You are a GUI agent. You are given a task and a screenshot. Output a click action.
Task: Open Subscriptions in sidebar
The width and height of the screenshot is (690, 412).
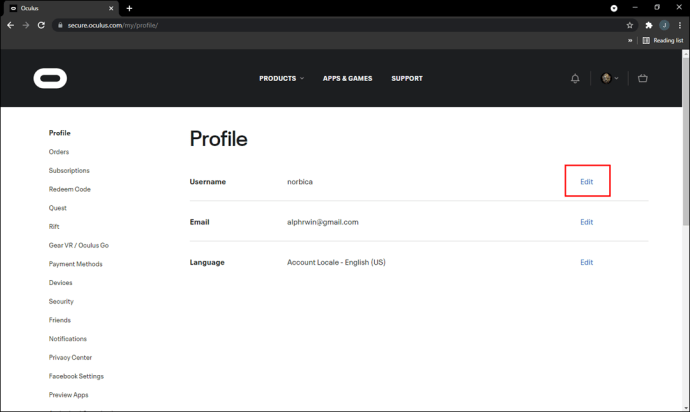click(69, 170)
